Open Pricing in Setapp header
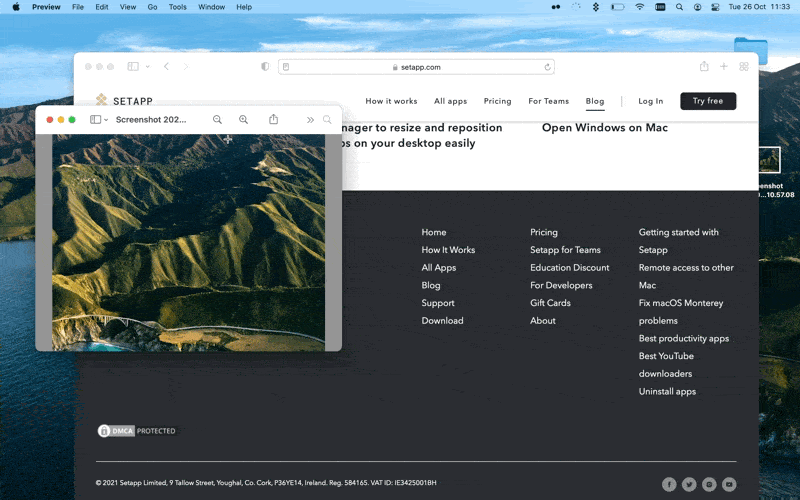This screenshot has width=800, height=500. point(497,101)
